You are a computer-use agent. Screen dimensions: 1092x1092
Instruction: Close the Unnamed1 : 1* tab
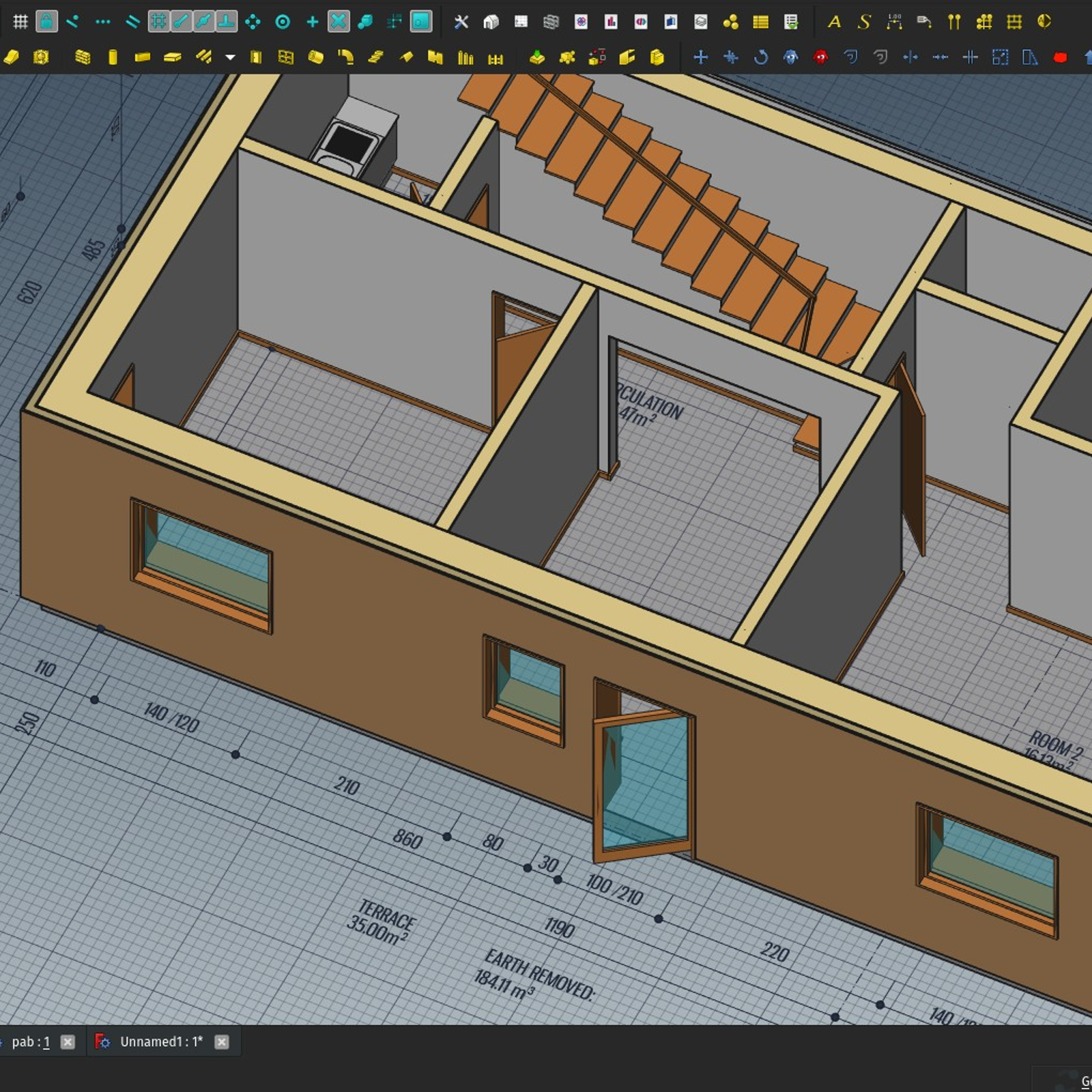[x=222, y=1041]
